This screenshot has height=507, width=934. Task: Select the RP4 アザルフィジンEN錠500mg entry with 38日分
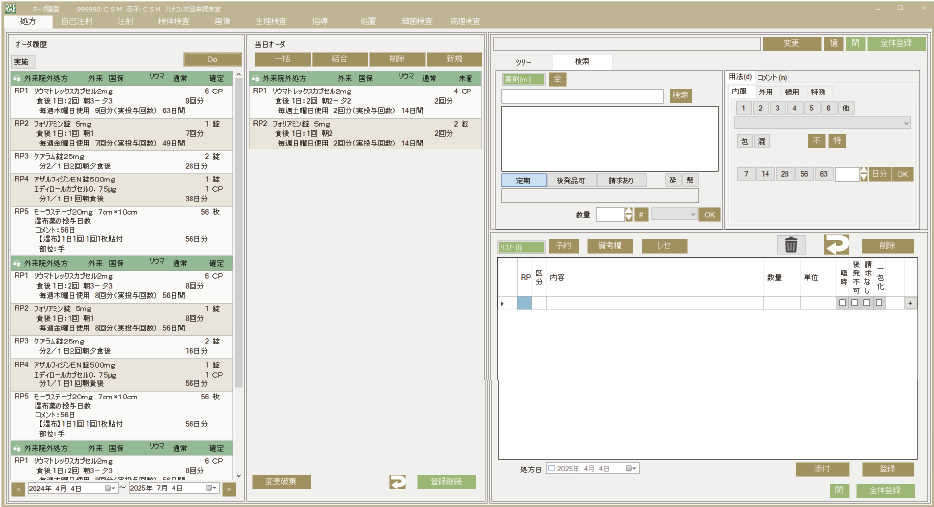coord(122,189)
